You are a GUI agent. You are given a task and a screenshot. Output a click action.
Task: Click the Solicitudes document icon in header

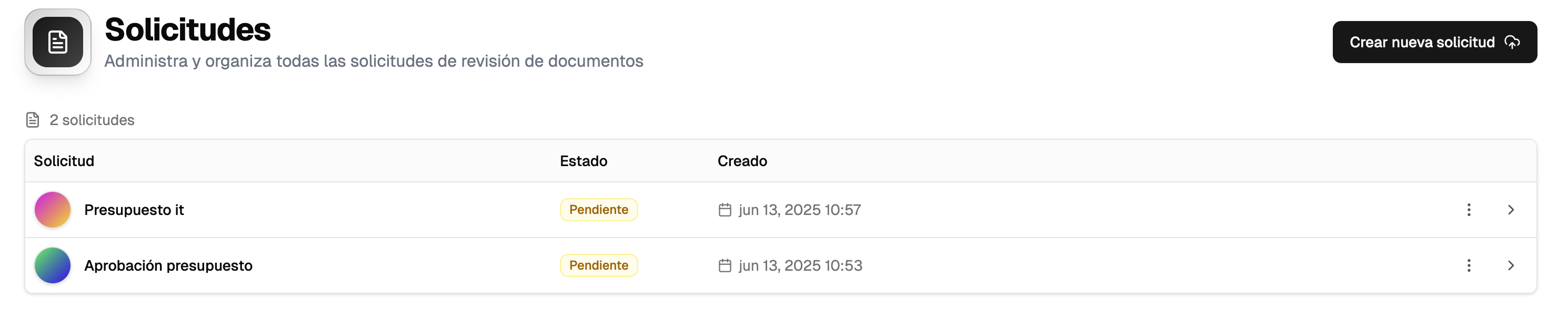pos(58,42)
